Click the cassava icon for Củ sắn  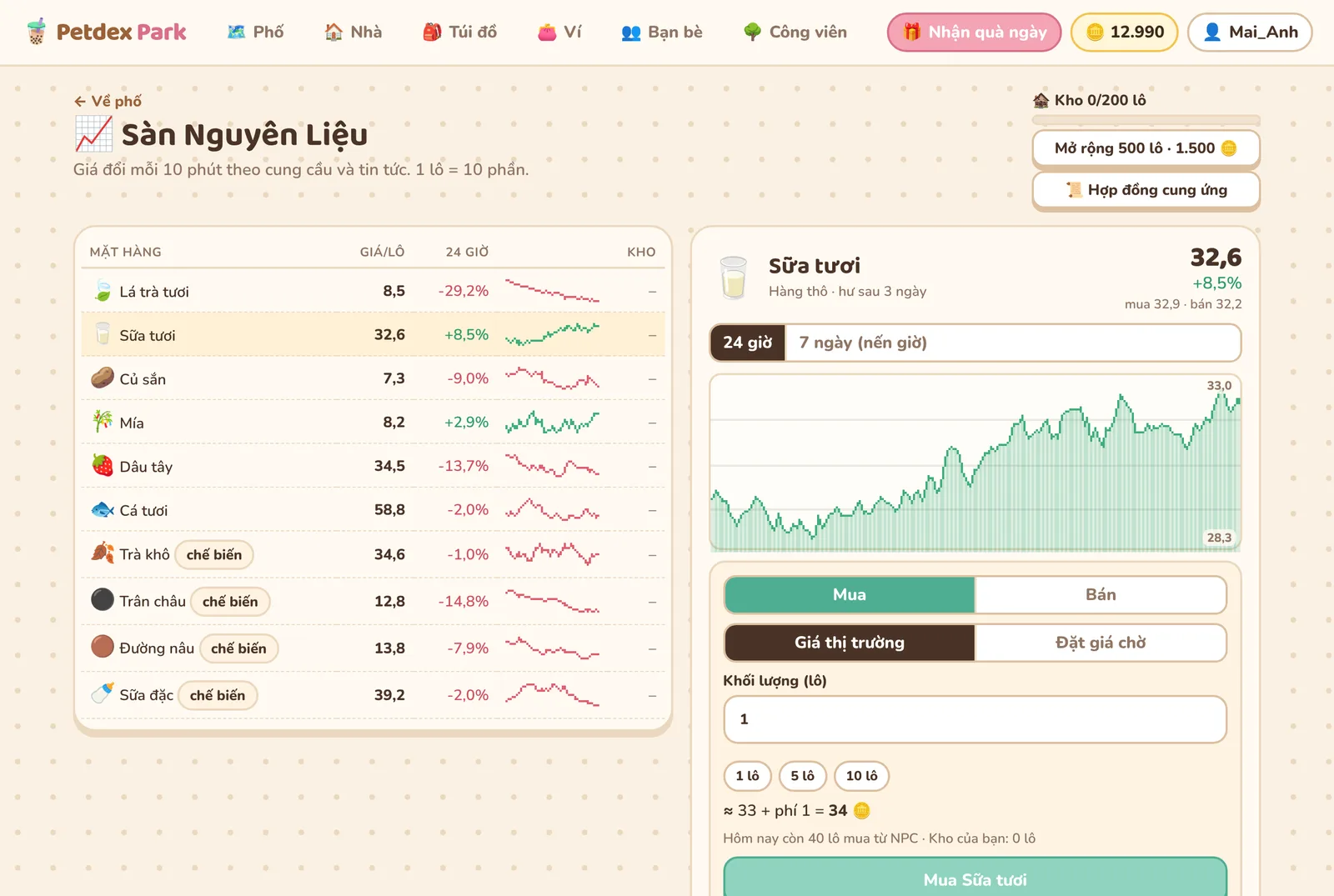click(x=103, y=378)
